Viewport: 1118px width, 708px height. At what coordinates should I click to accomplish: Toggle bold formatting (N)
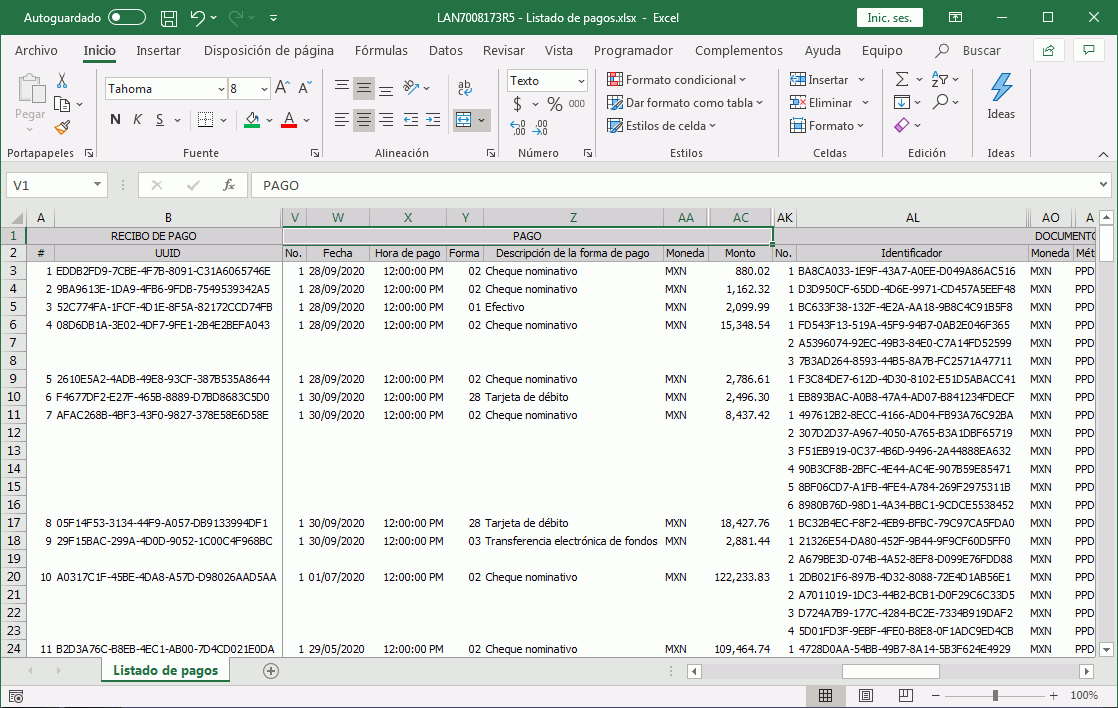coord(115,120)
